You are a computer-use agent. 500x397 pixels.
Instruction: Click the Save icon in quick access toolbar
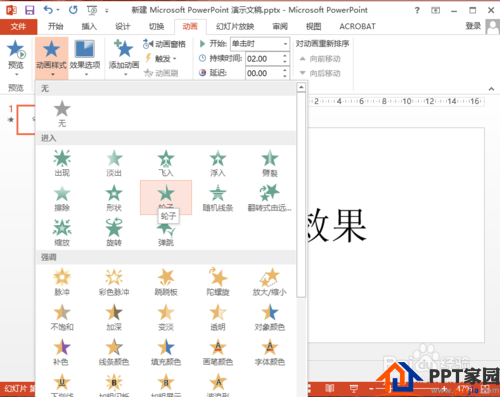click(30, 10)
